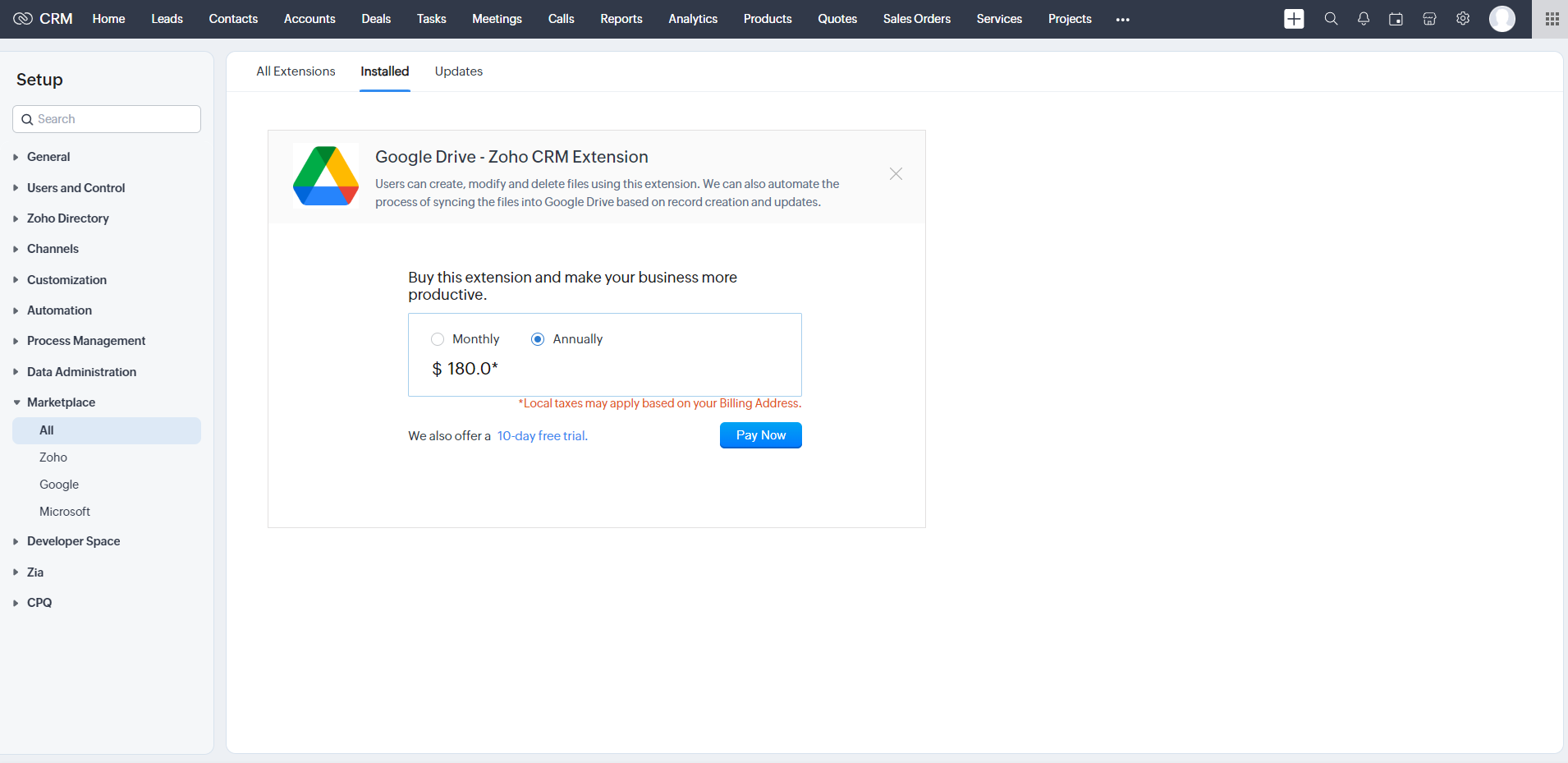Open the setup gear icon

point(1463,19)
